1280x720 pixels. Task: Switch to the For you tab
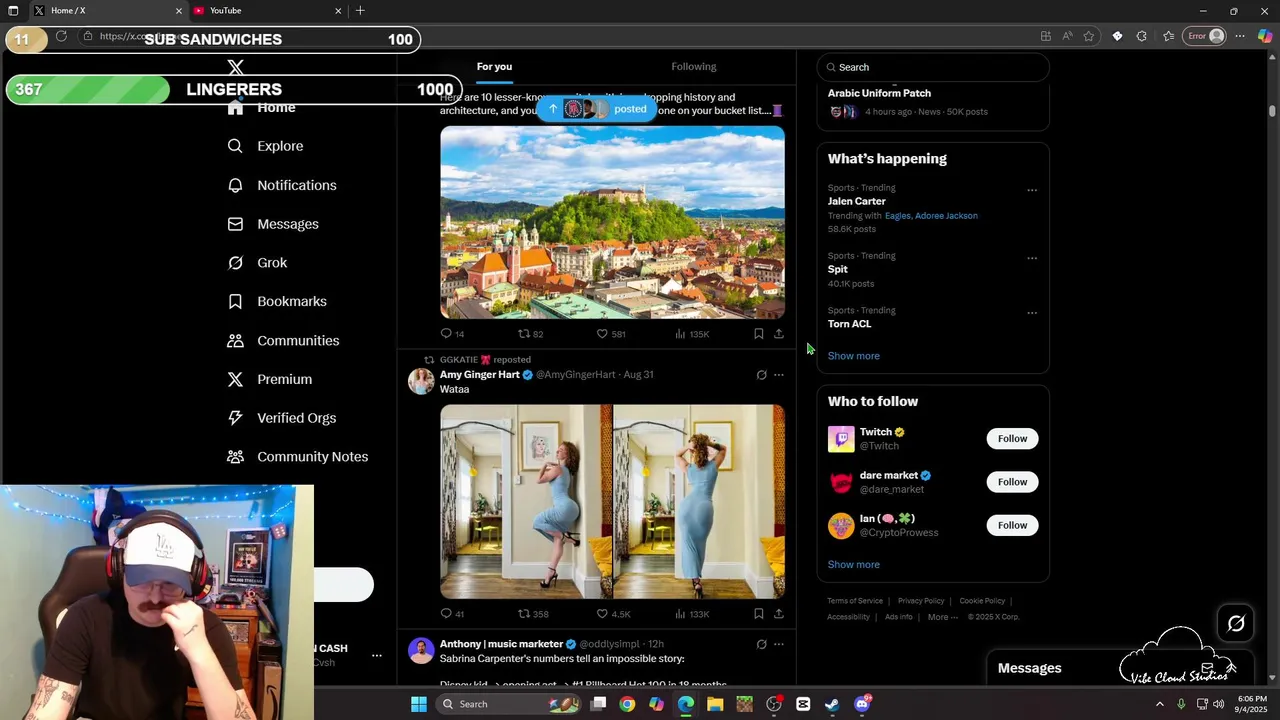(x=494, y=67)
